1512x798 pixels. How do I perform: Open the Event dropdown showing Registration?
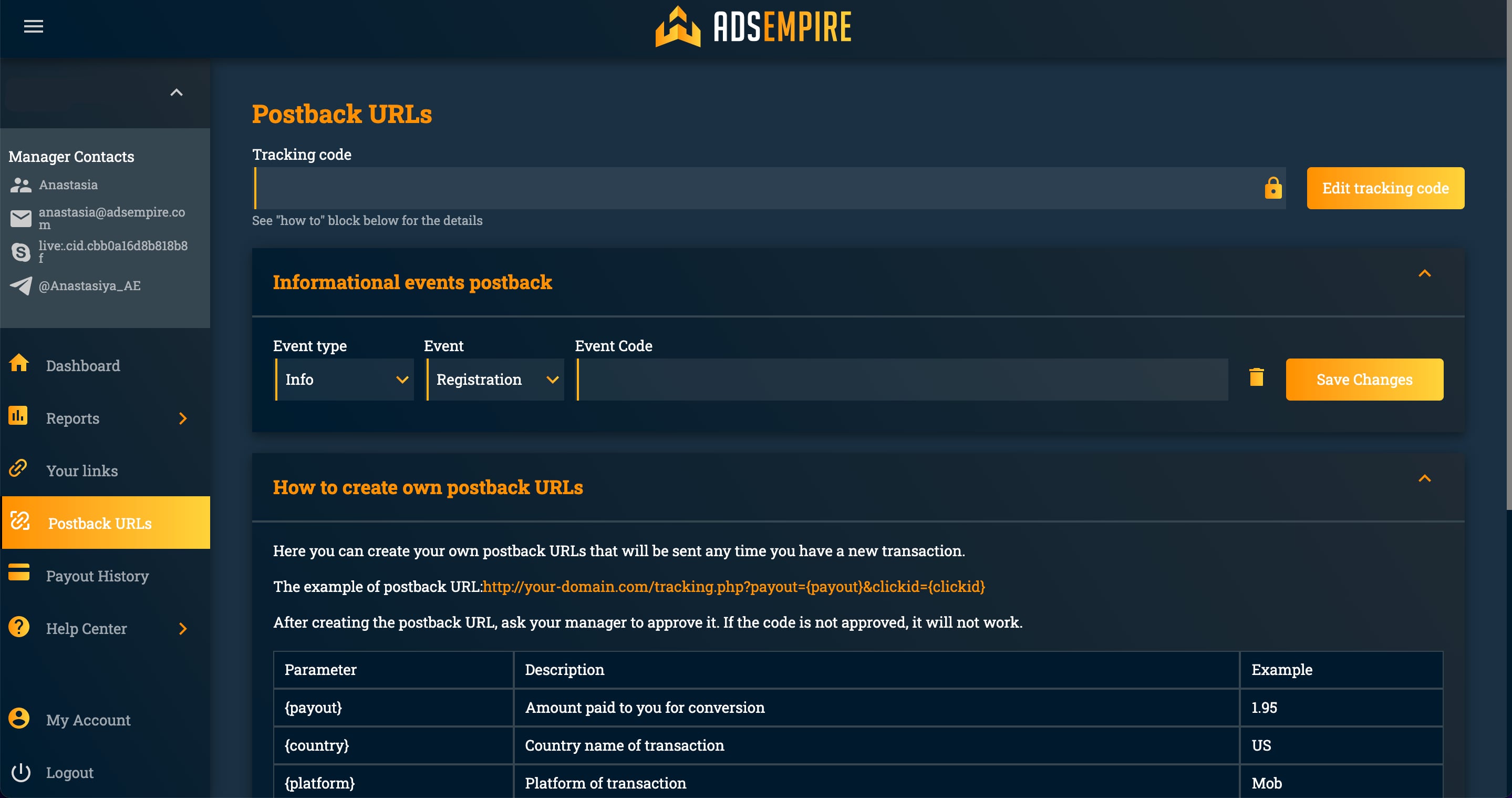pos(495,380)
